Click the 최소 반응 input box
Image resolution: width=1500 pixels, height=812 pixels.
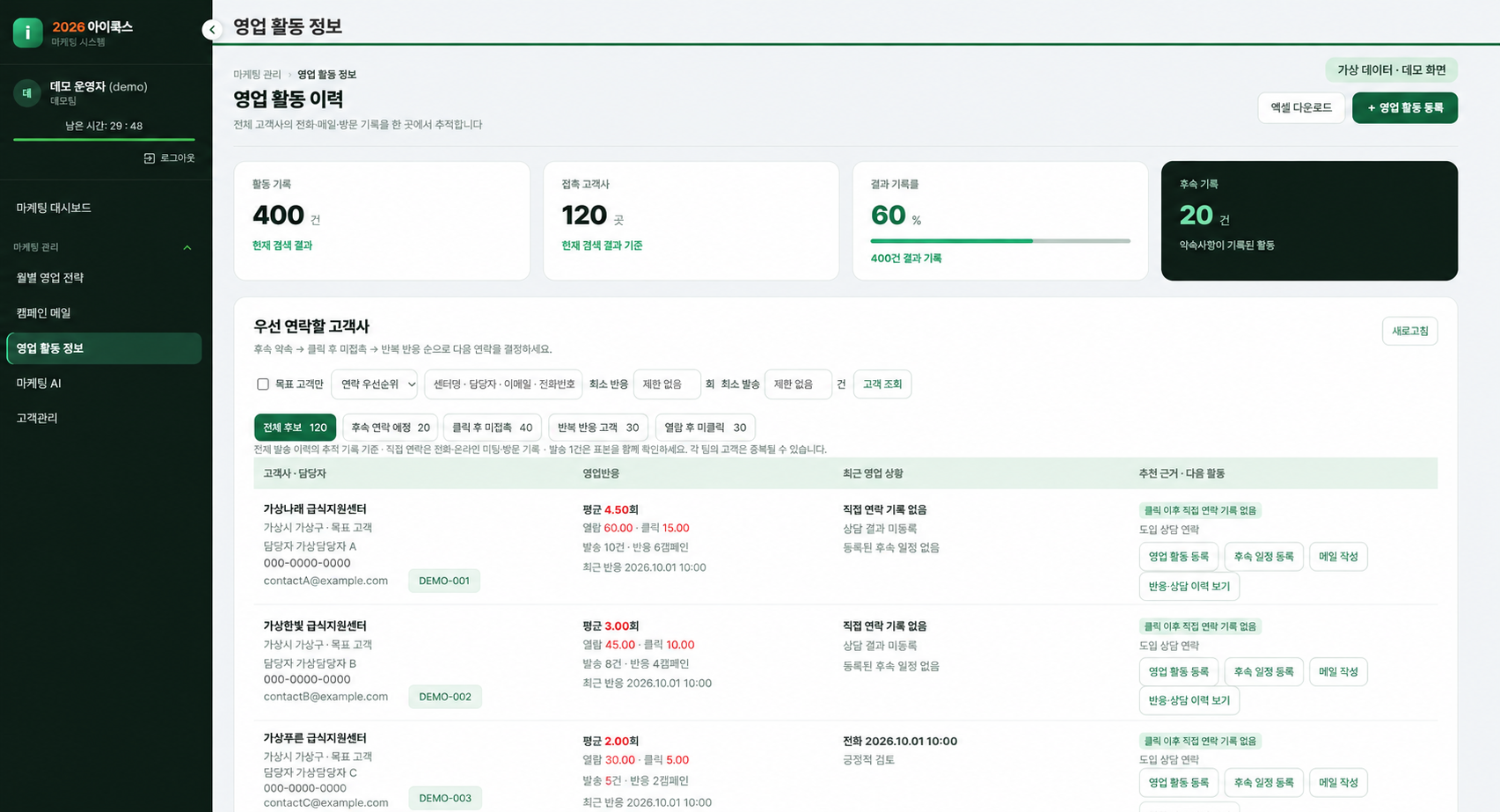[667, 384]
